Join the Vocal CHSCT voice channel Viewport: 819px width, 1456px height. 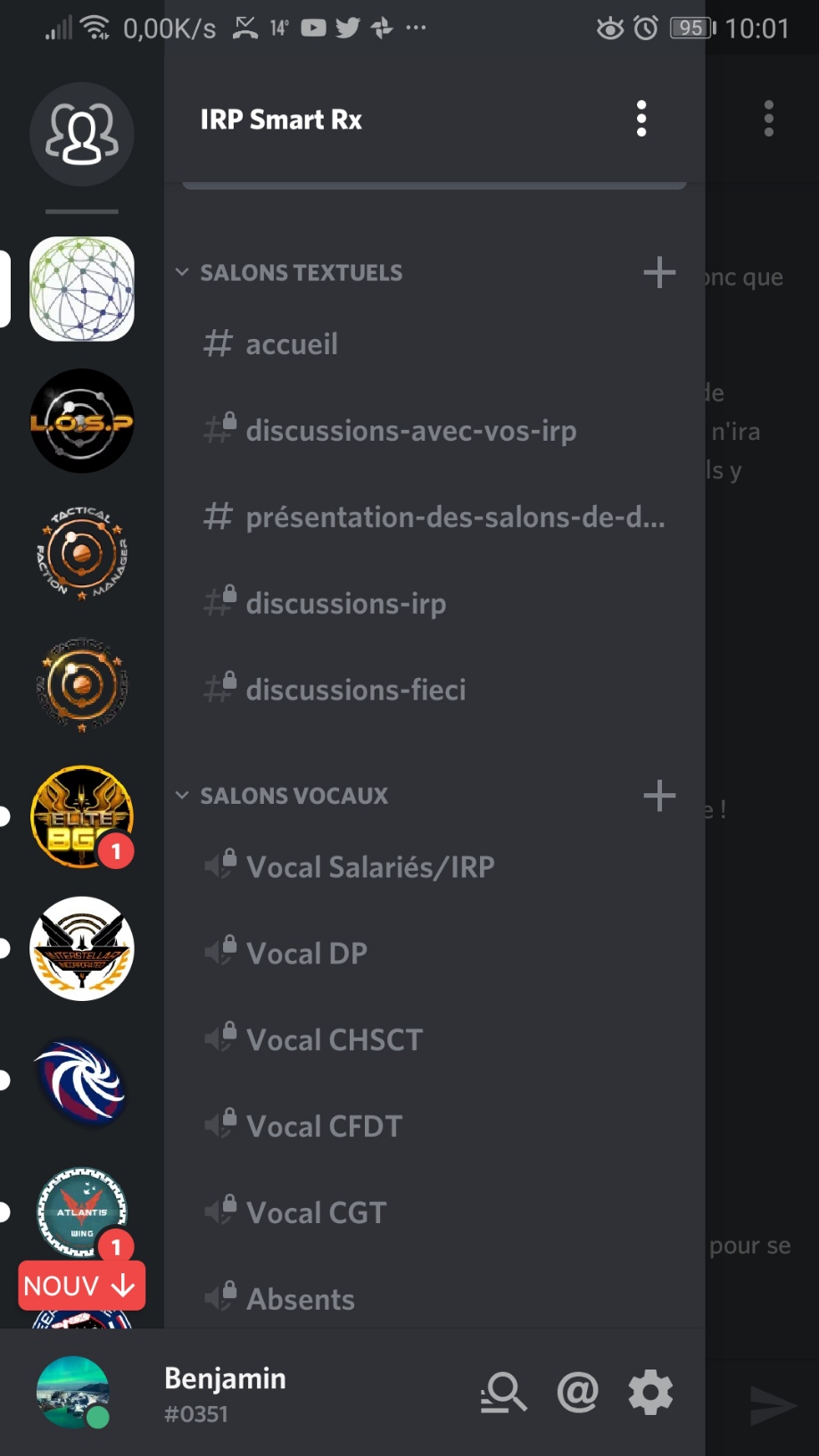coord(334,1040)
